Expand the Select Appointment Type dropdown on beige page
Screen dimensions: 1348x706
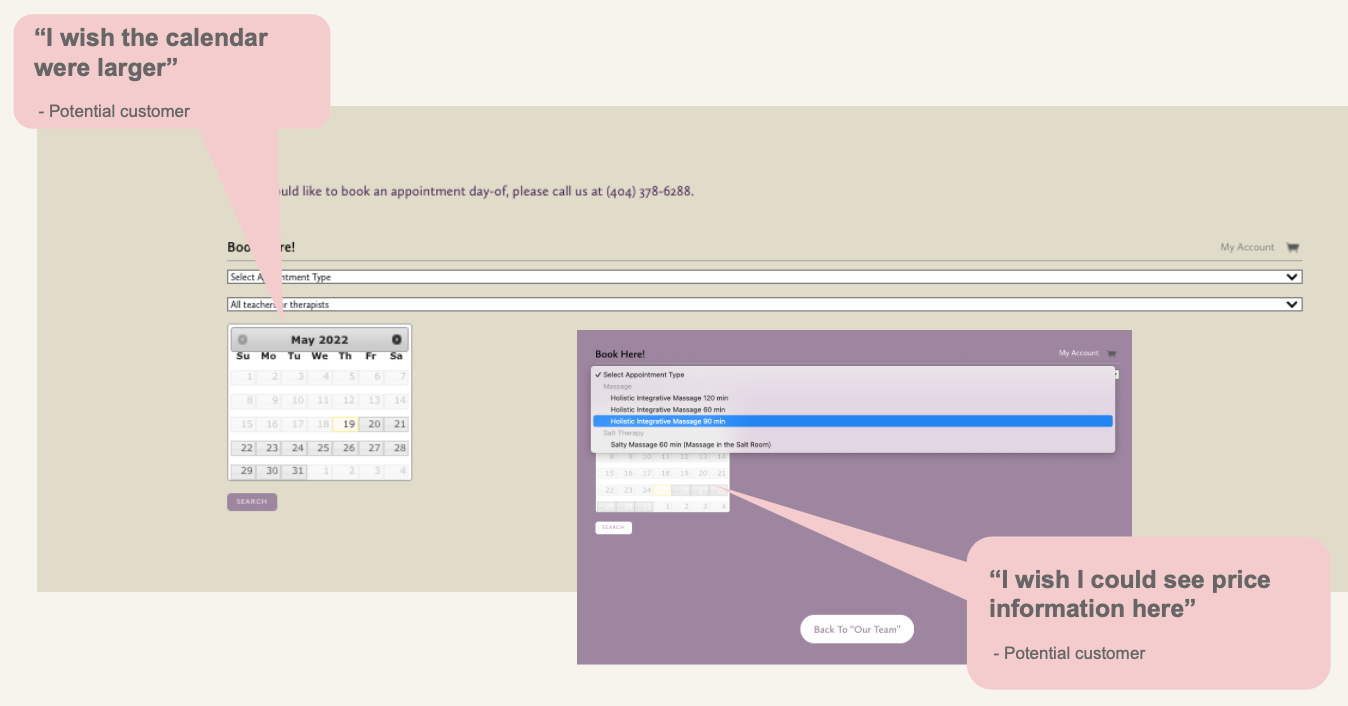[764, 277]
